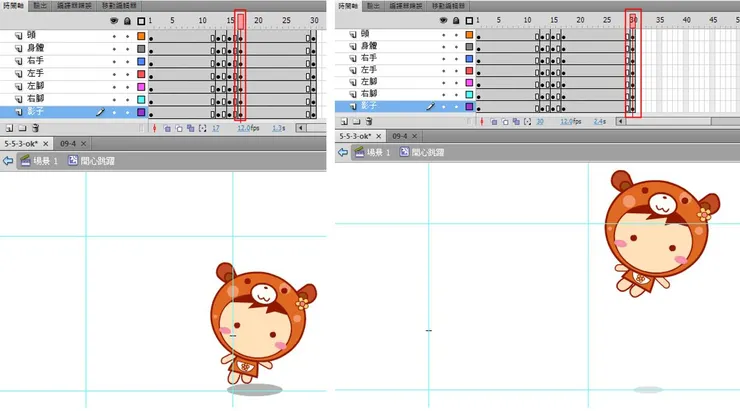Image resolution: width=740 pixels, height=411 pixels.
Task: Lock the 右手 layer in frame-17 timeline
Action: (x=127, y=61)
